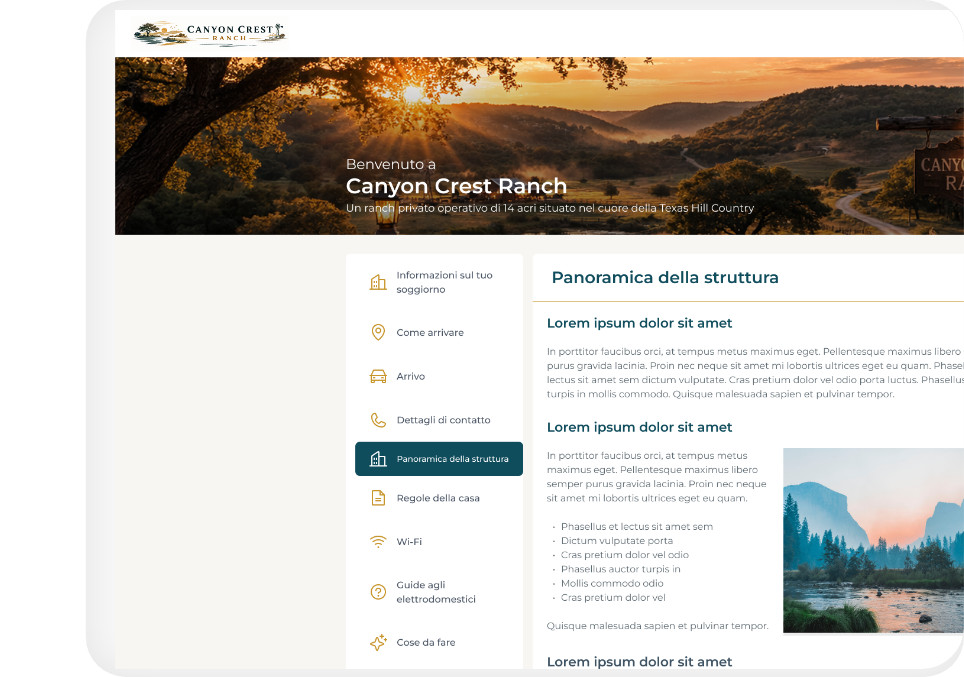Click the Canyon Crest Ranch hero banner title
The image size is (964, 677).
tap(456, 186)
